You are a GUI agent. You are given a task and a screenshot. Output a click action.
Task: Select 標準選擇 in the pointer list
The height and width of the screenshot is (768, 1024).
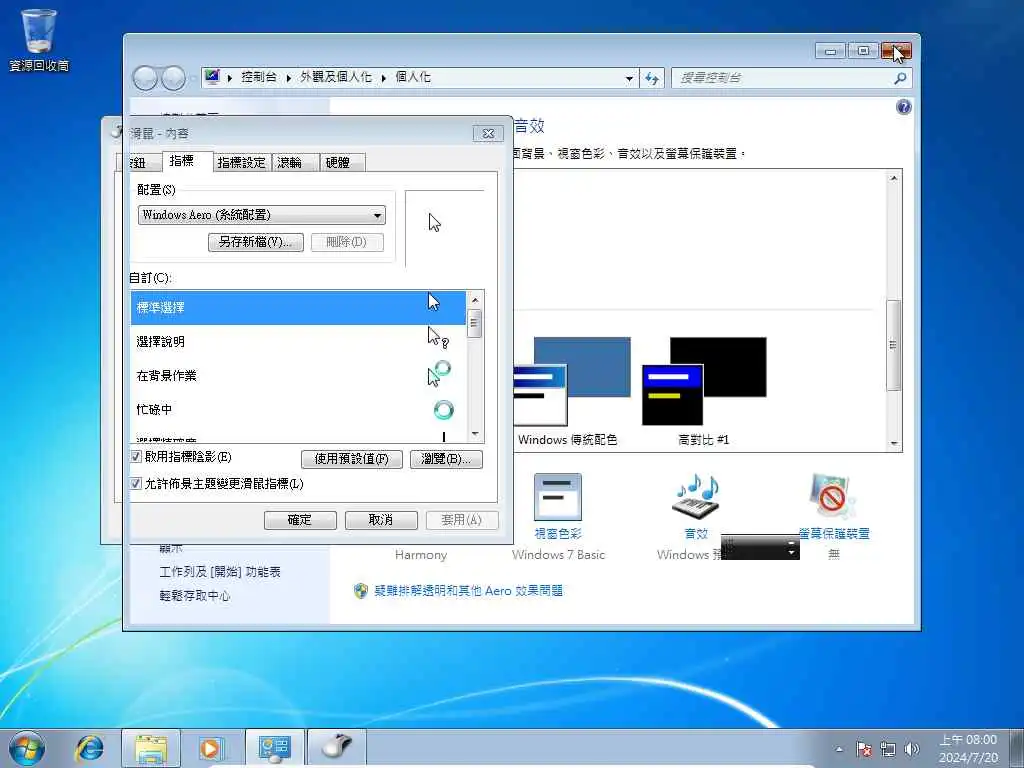click(x=298, y=308)
